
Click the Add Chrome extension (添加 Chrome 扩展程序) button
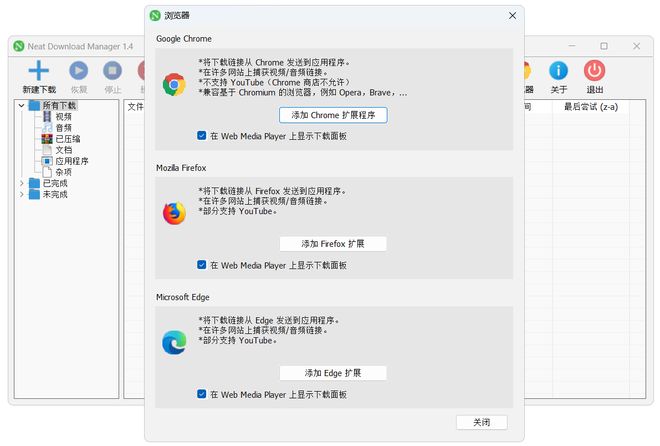click(x=333, y=115)
